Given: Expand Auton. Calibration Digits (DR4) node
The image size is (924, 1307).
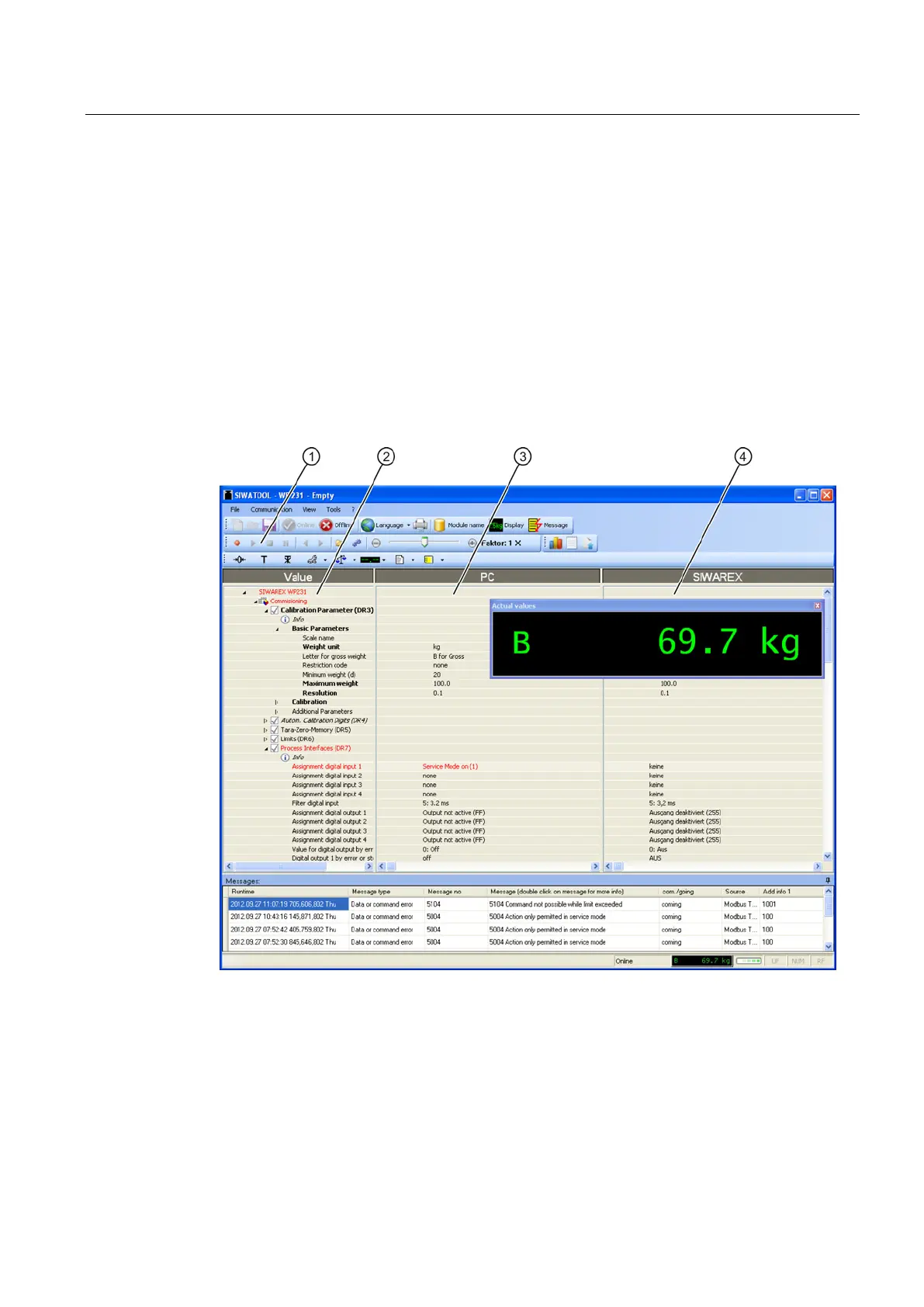Looking at the screenshot, I should pyautogui.click(x=265, y=721).
